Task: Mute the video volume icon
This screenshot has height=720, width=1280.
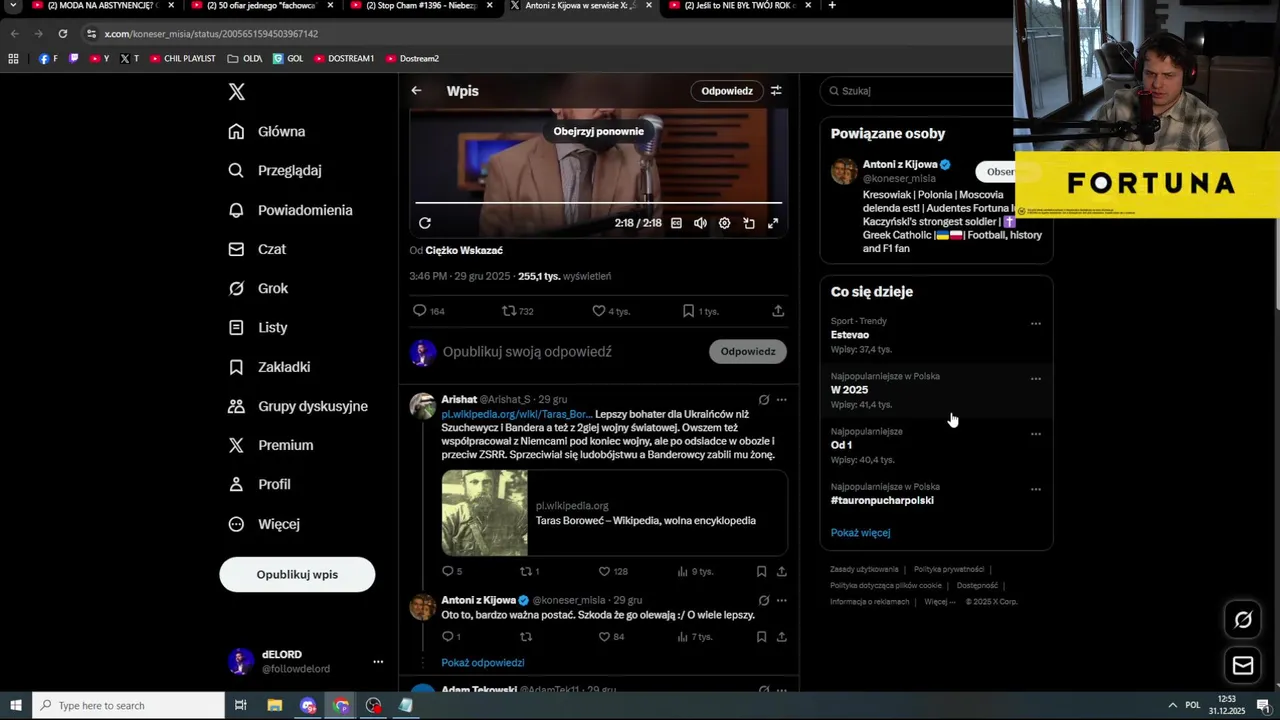Action: (700, 223)
